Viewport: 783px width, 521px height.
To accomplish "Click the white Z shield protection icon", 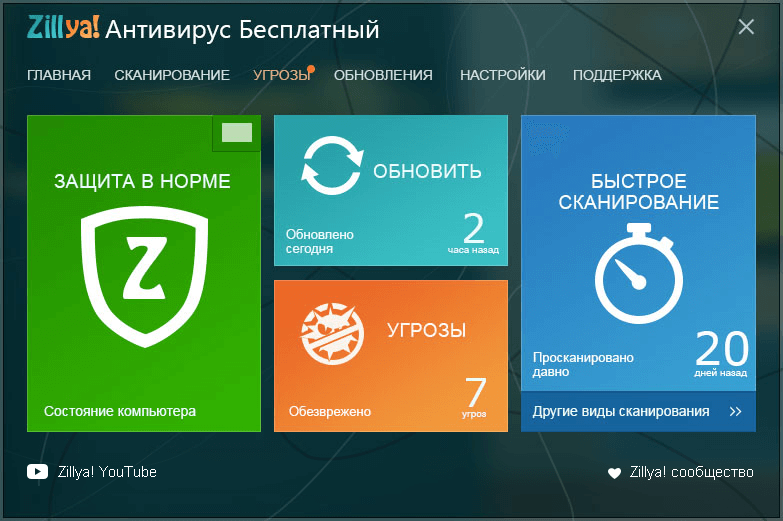I will pyautogui.click(x=144, y=277).
